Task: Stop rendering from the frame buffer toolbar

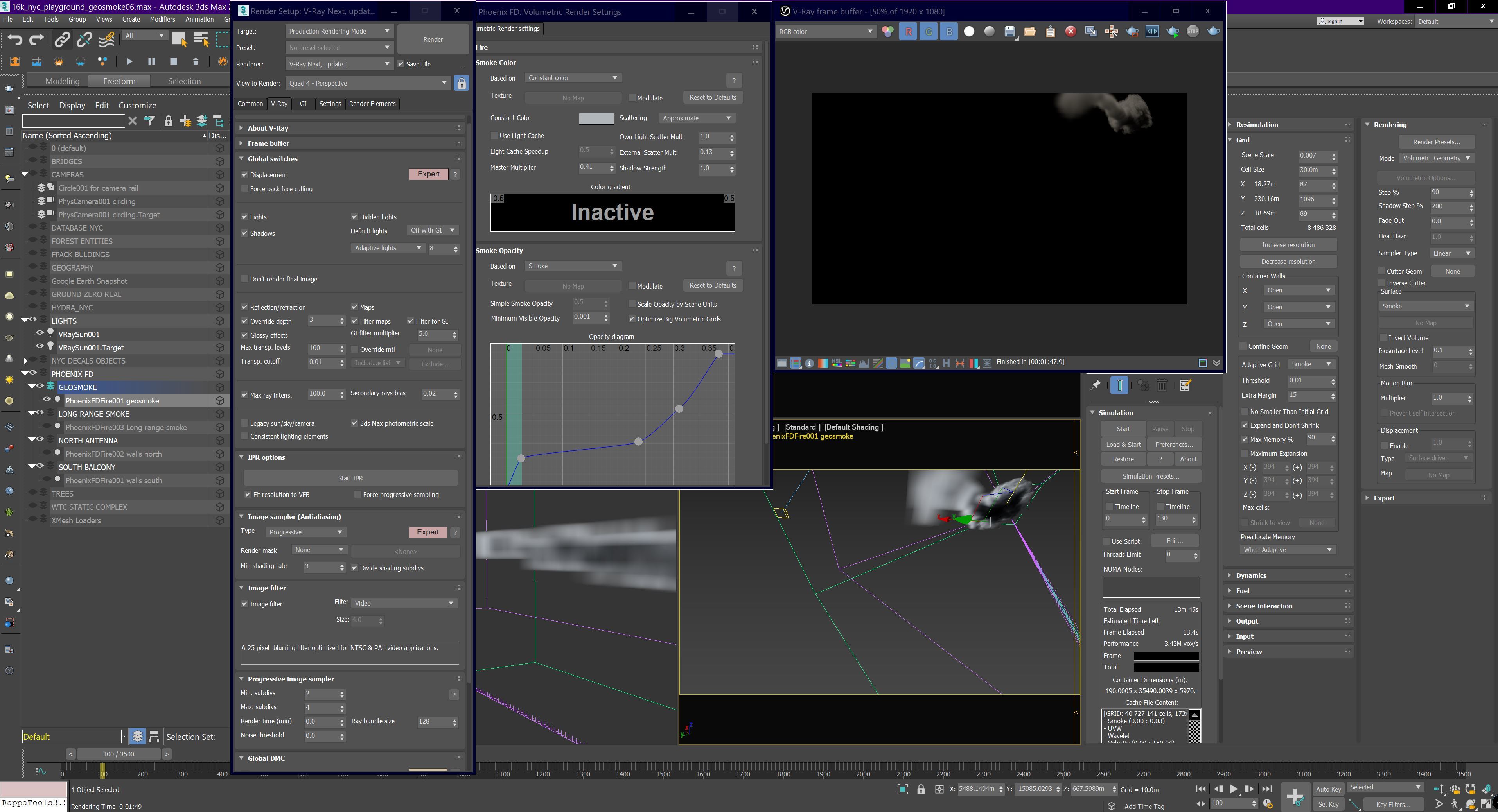Action: coord(1193,31)
